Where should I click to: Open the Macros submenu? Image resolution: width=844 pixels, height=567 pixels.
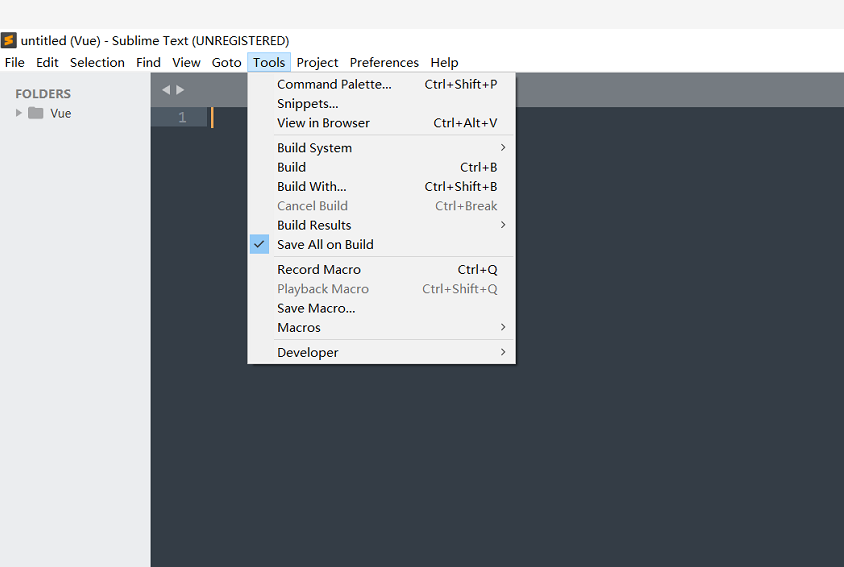[x=382, y=327]
